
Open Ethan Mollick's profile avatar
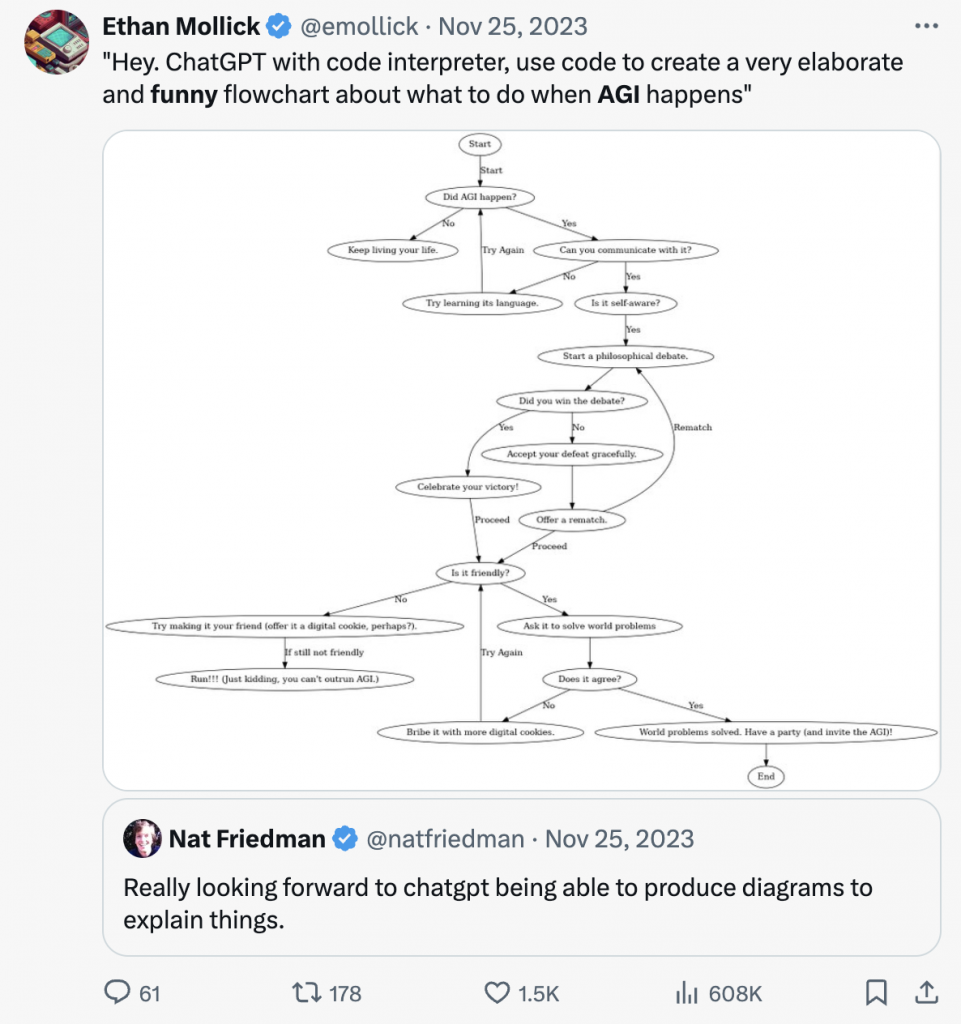point(57,42)
